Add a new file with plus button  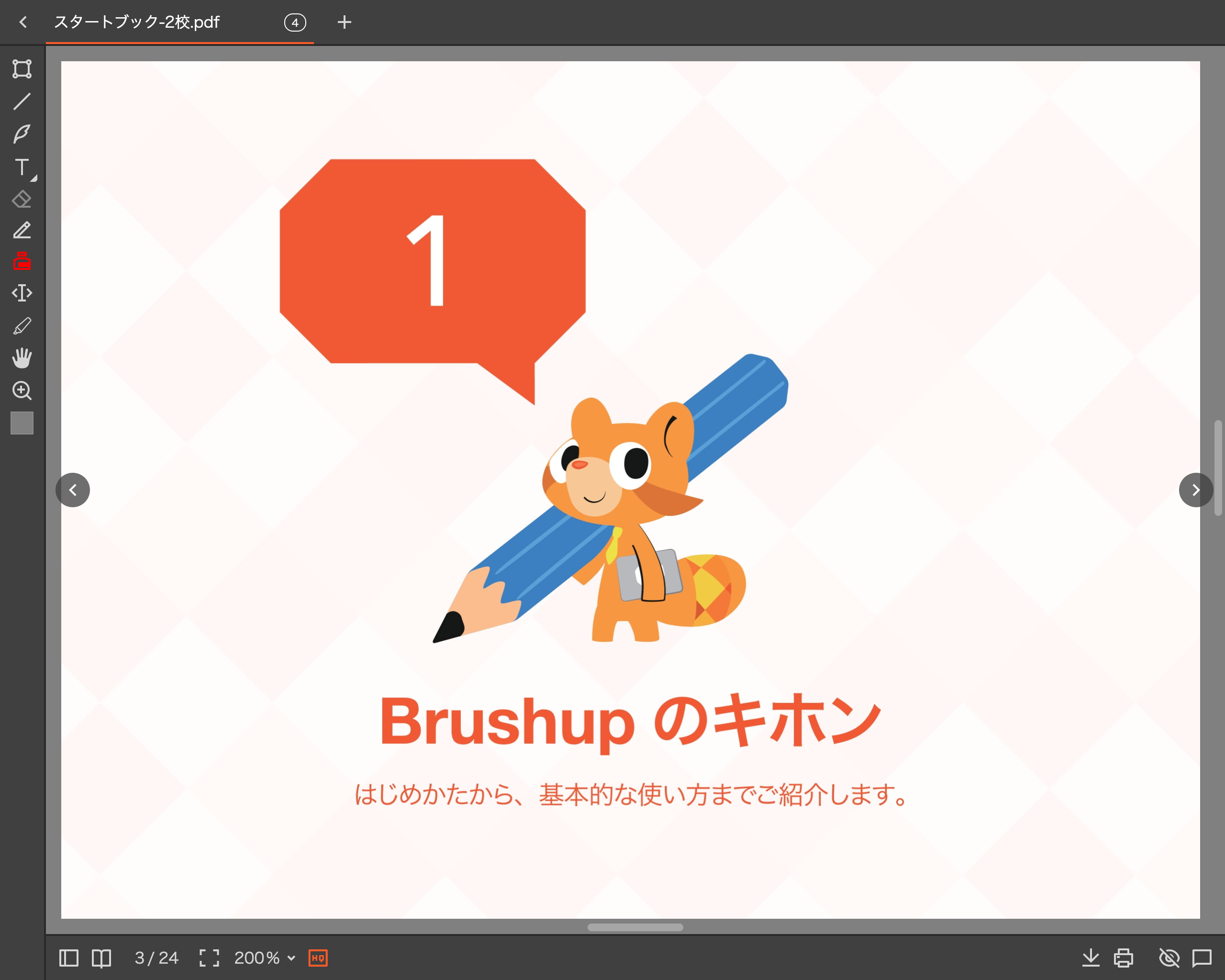pos(345,22)
